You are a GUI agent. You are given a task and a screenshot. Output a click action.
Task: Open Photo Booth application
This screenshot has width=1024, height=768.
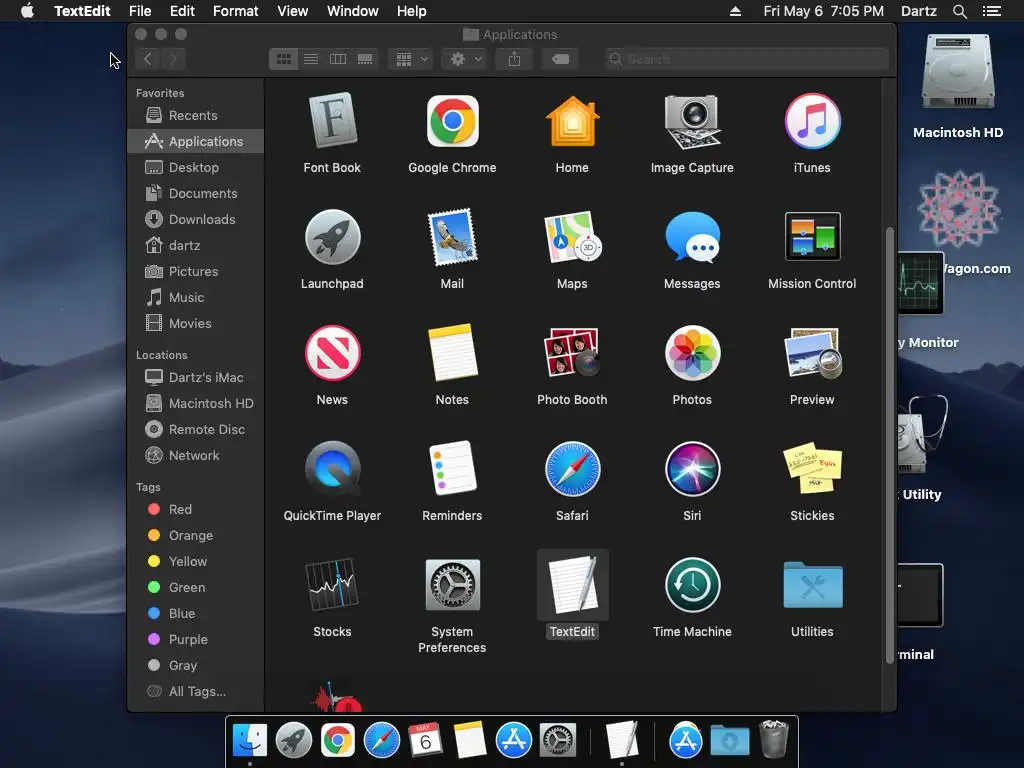tap(572, 353)
